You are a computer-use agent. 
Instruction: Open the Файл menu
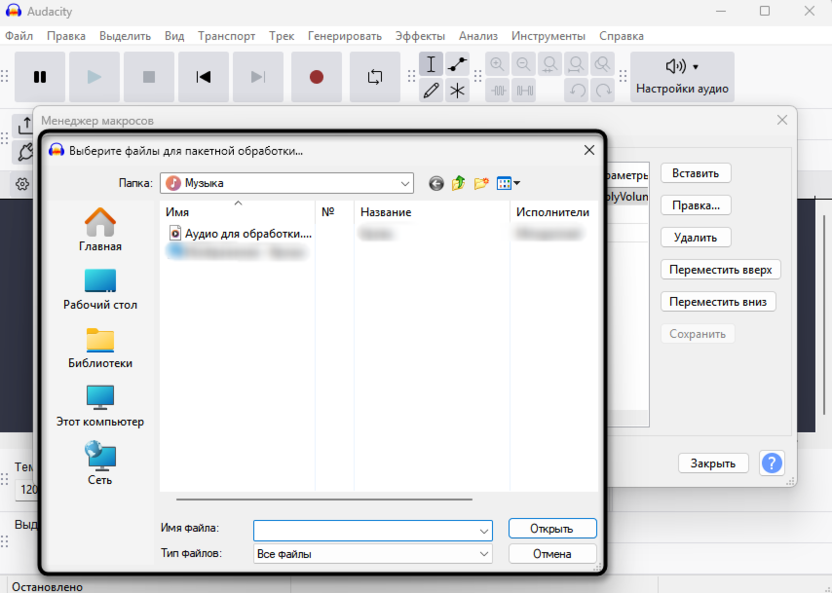click(19, 36)
